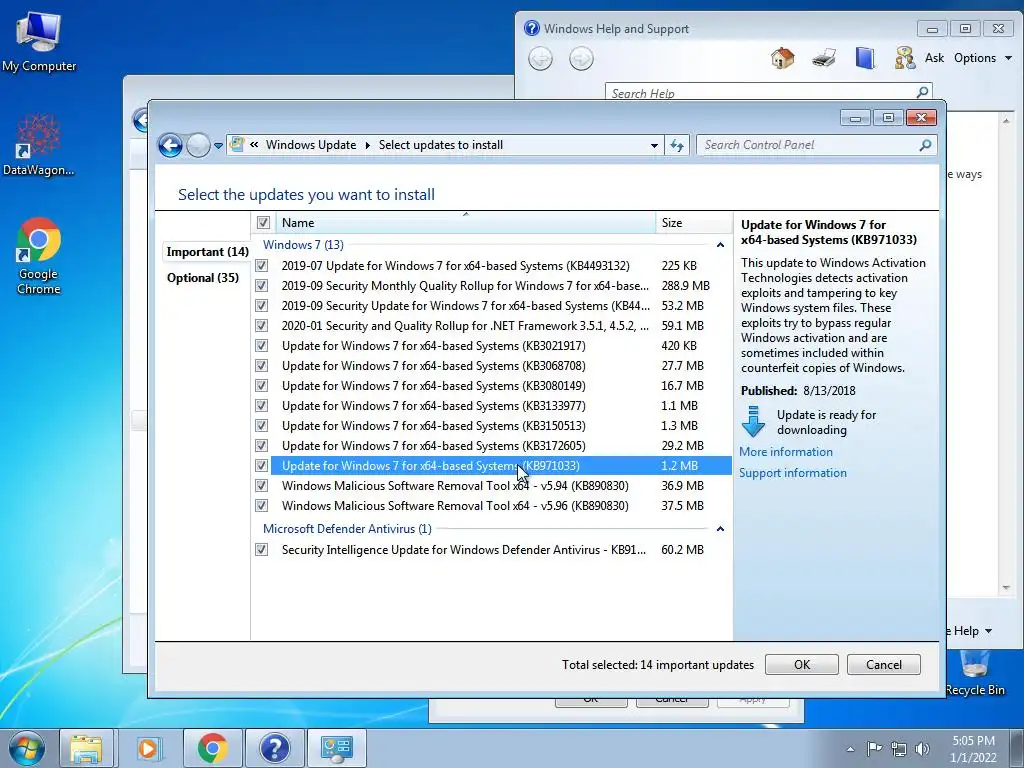
Task: Uncheck the .NET Framework rollup checkbox
Action: tap(262, 326)
